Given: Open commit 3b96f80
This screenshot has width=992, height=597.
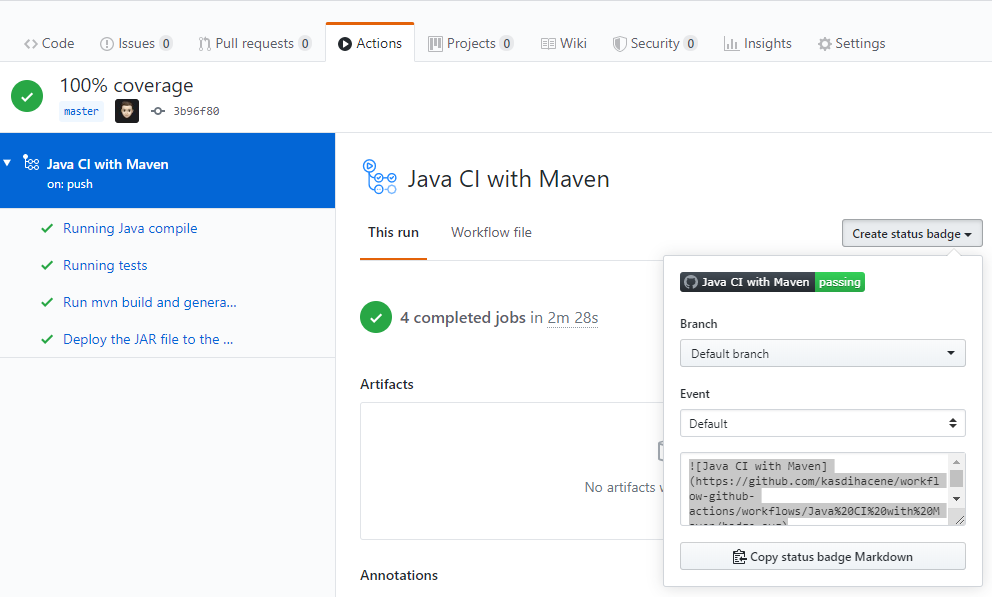Looking at the screenshot, I should coord(196,111).
